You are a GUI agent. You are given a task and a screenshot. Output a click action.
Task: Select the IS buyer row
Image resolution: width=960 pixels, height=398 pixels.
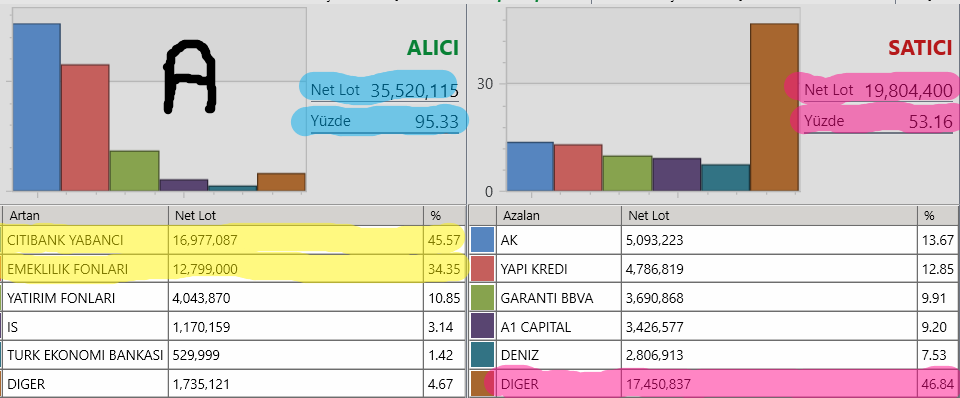(x=232, y=326)
